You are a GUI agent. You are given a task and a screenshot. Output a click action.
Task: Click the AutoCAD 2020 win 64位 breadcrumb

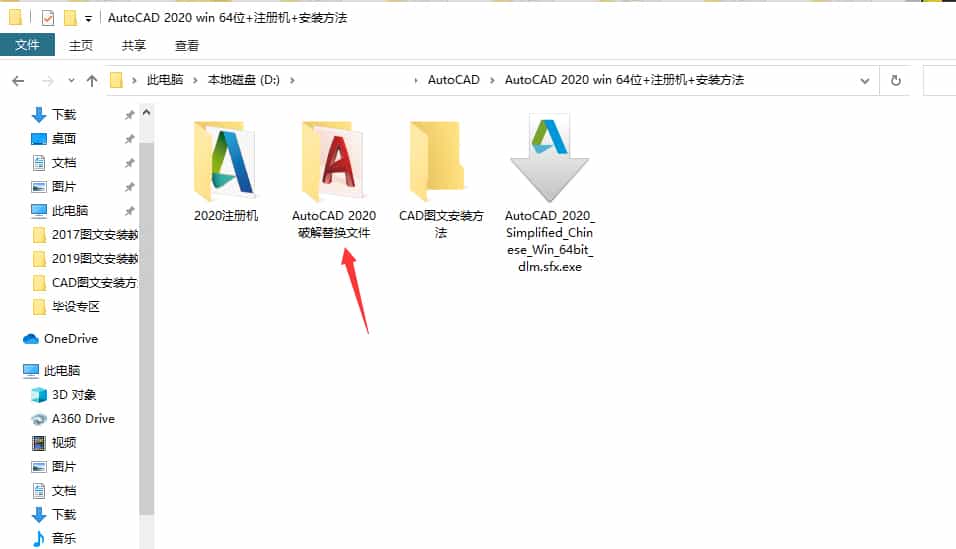[x=624, y=80]
